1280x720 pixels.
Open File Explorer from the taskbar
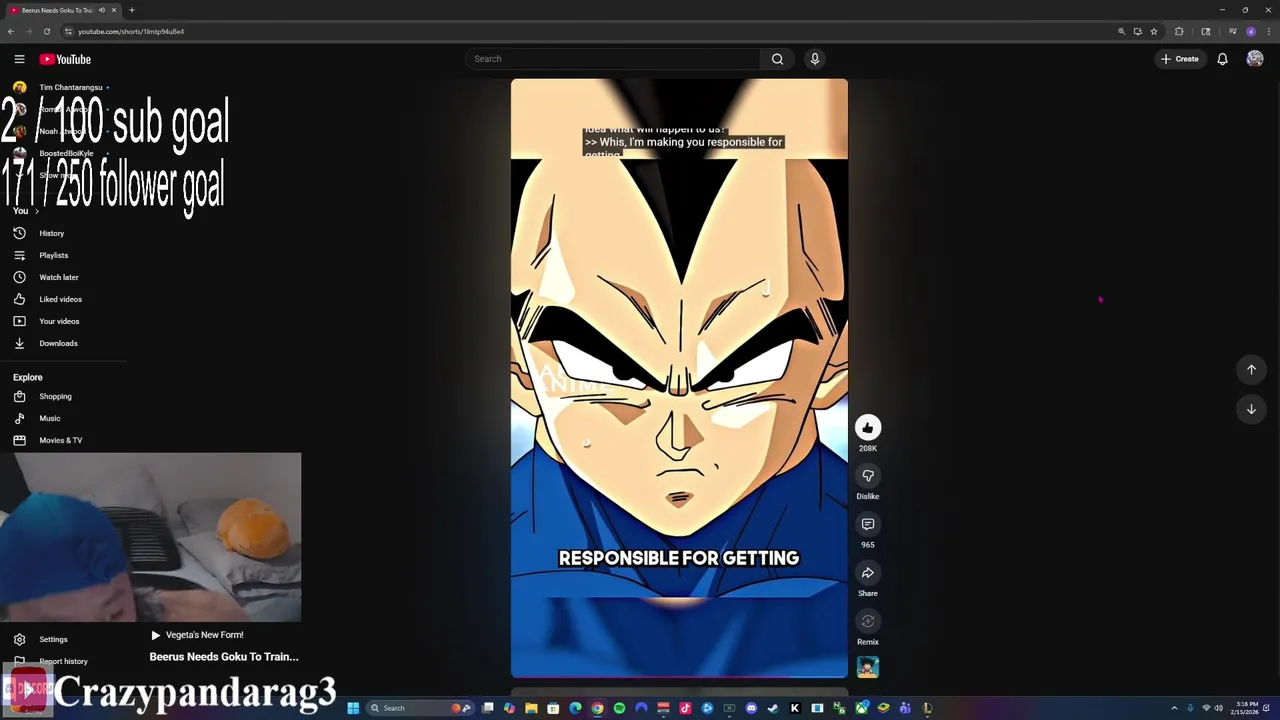[x=531, y=708]
